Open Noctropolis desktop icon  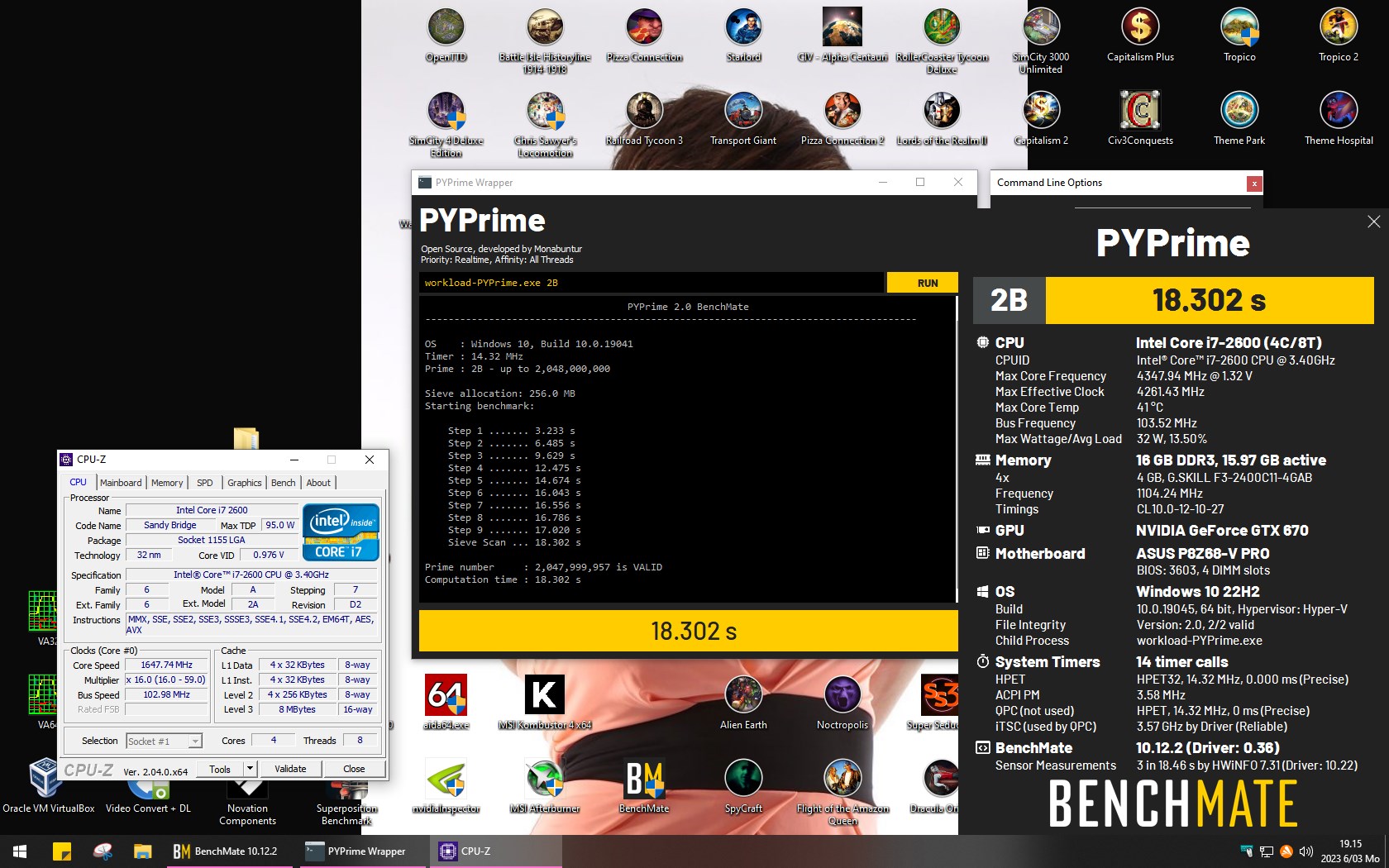(842, 703)
